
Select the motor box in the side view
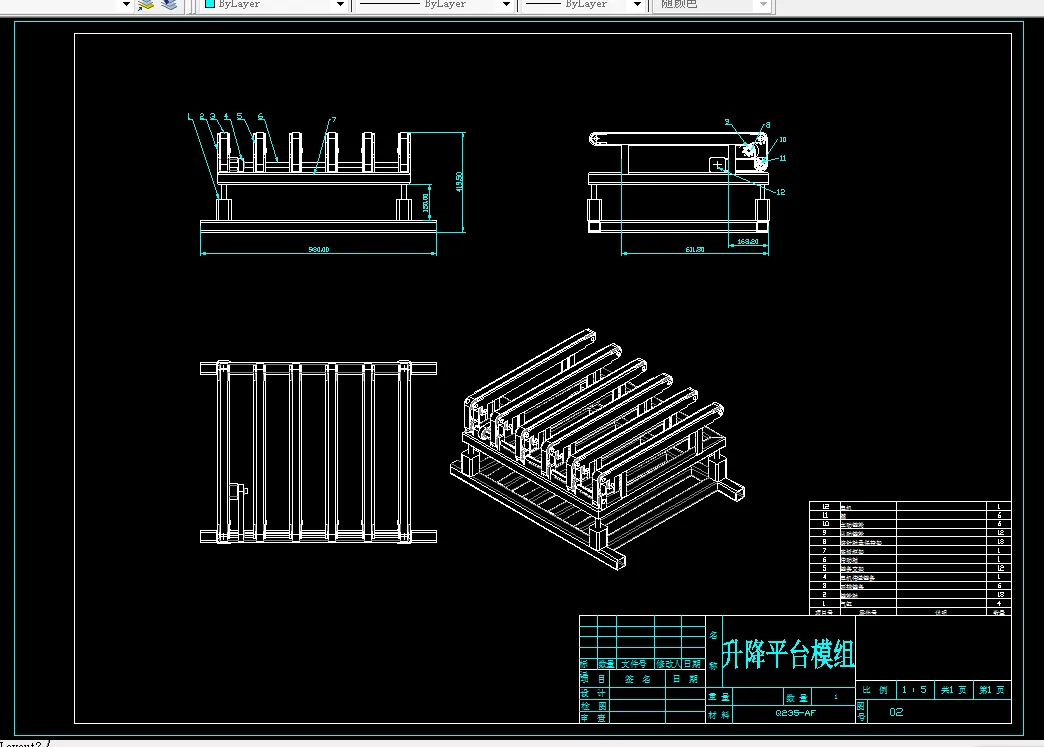click(x=718, y=164)
